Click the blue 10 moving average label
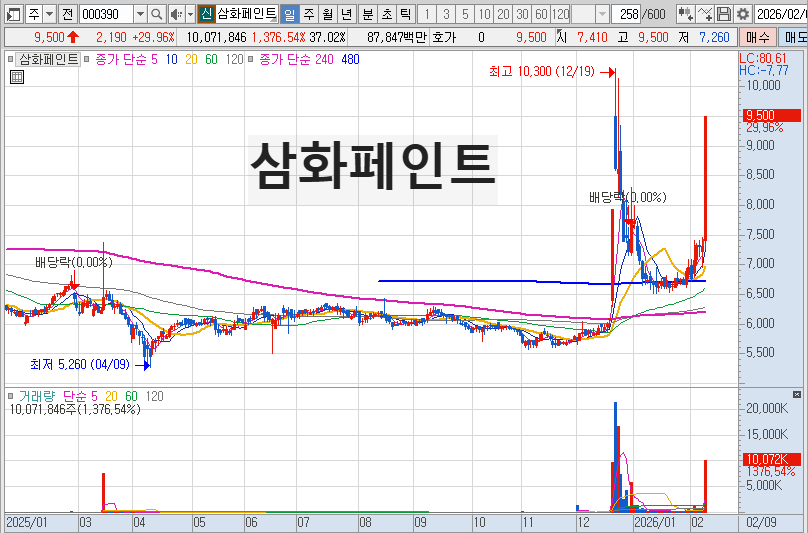808x533 pixels. (x=171, y=59)
